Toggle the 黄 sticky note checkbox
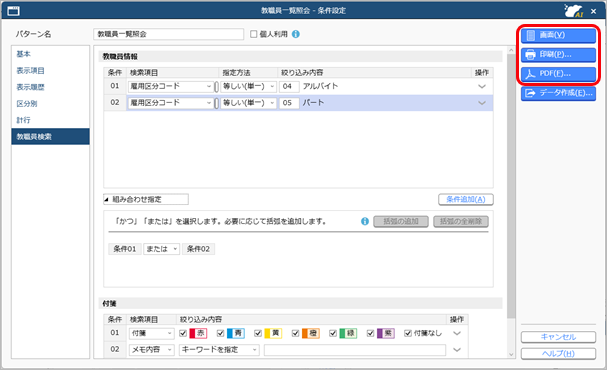607x370 pixels. tap(258, 333)
